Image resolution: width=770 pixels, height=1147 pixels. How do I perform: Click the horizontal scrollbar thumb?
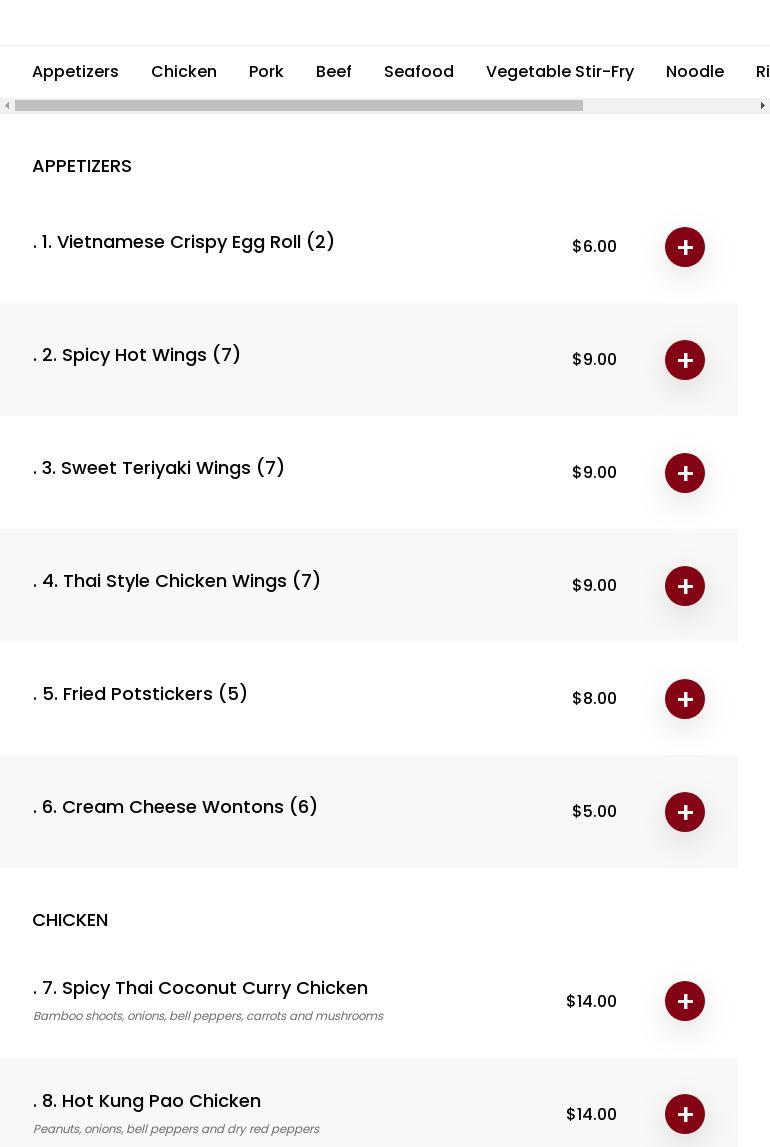tap(299, 106)
